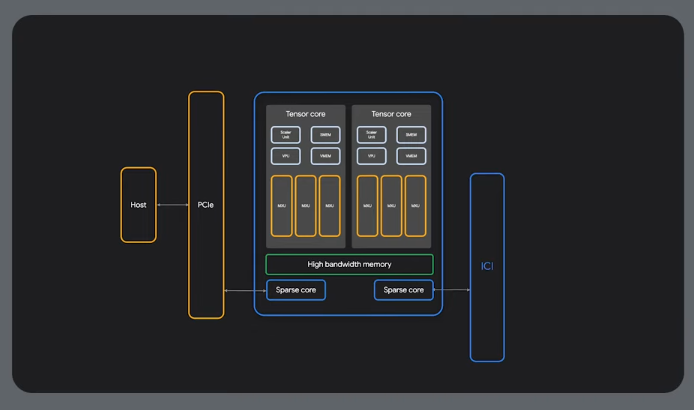Click middle MXU in right Tensor core
Image resolution: width=694 pixels, height=410 pixels.
391,206
